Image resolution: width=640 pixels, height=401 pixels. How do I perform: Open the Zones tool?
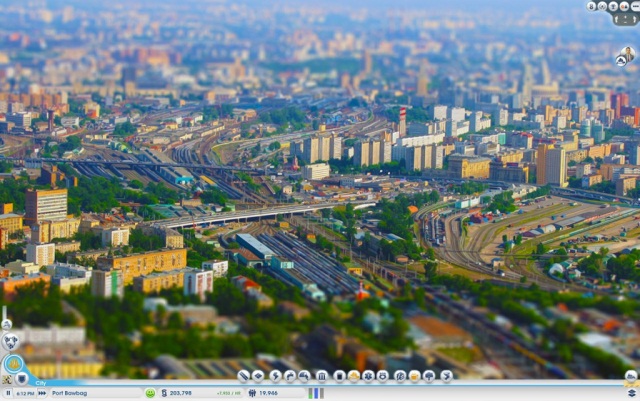tap(258, 376)
